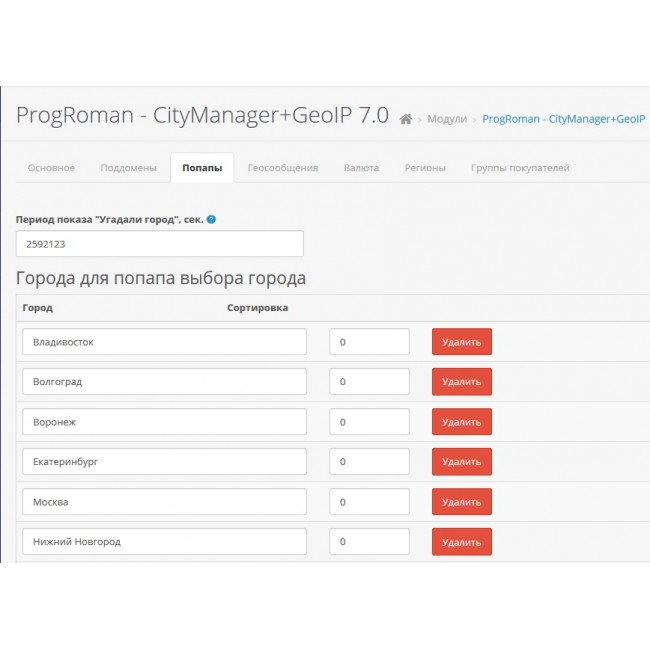650x650 pixels.
Task: Click the help icon beside period label
Action: click(x=211, y=219)
